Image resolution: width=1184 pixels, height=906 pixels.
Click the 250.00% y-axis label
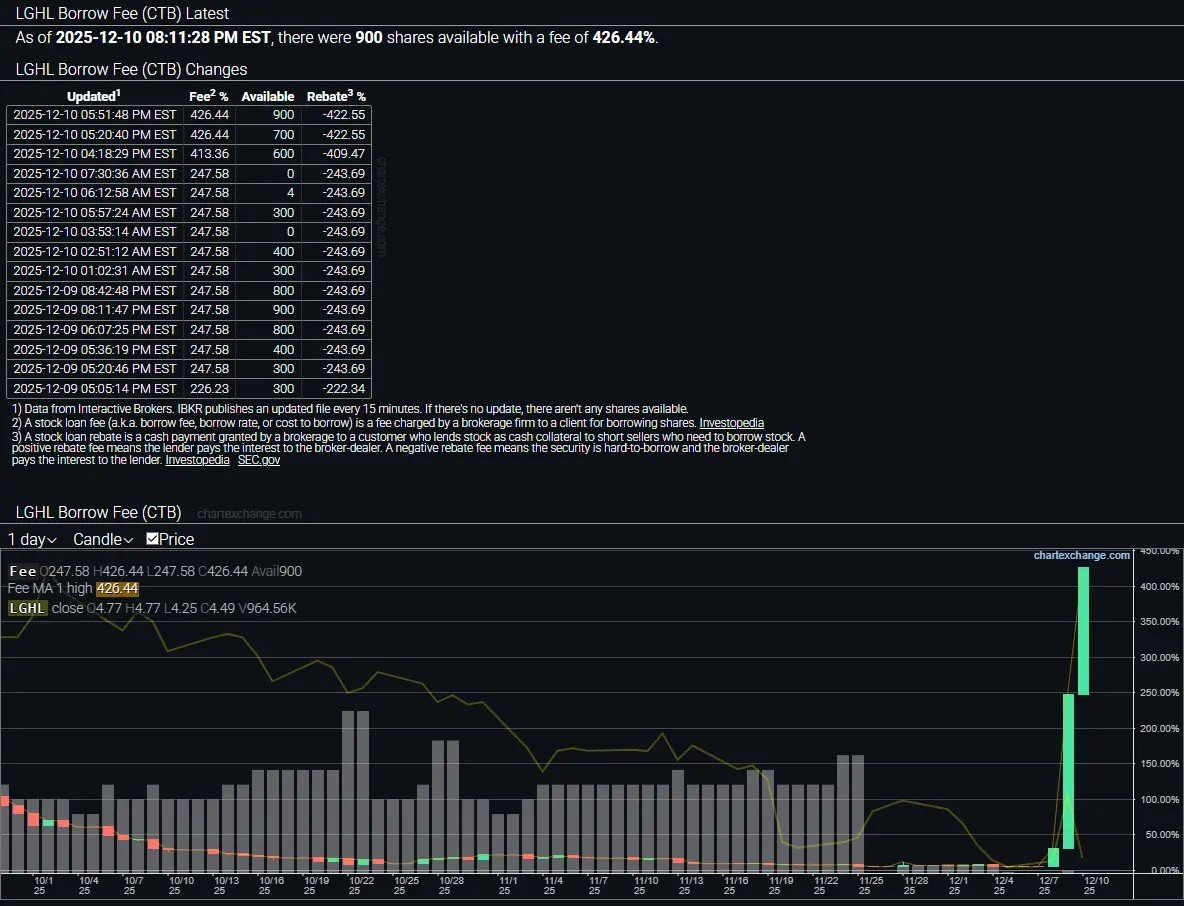coord(1158,692)
